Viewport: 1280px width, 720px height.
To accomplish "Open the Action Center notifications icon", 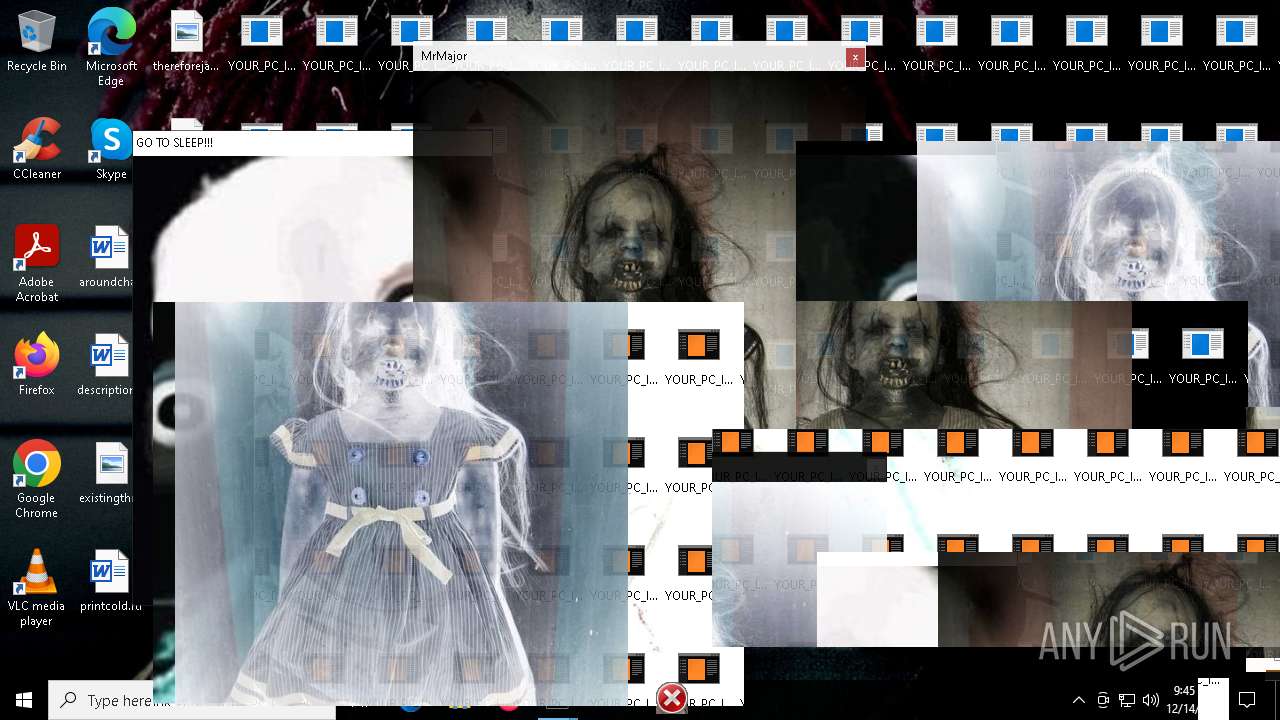I will click(1247, 700).
